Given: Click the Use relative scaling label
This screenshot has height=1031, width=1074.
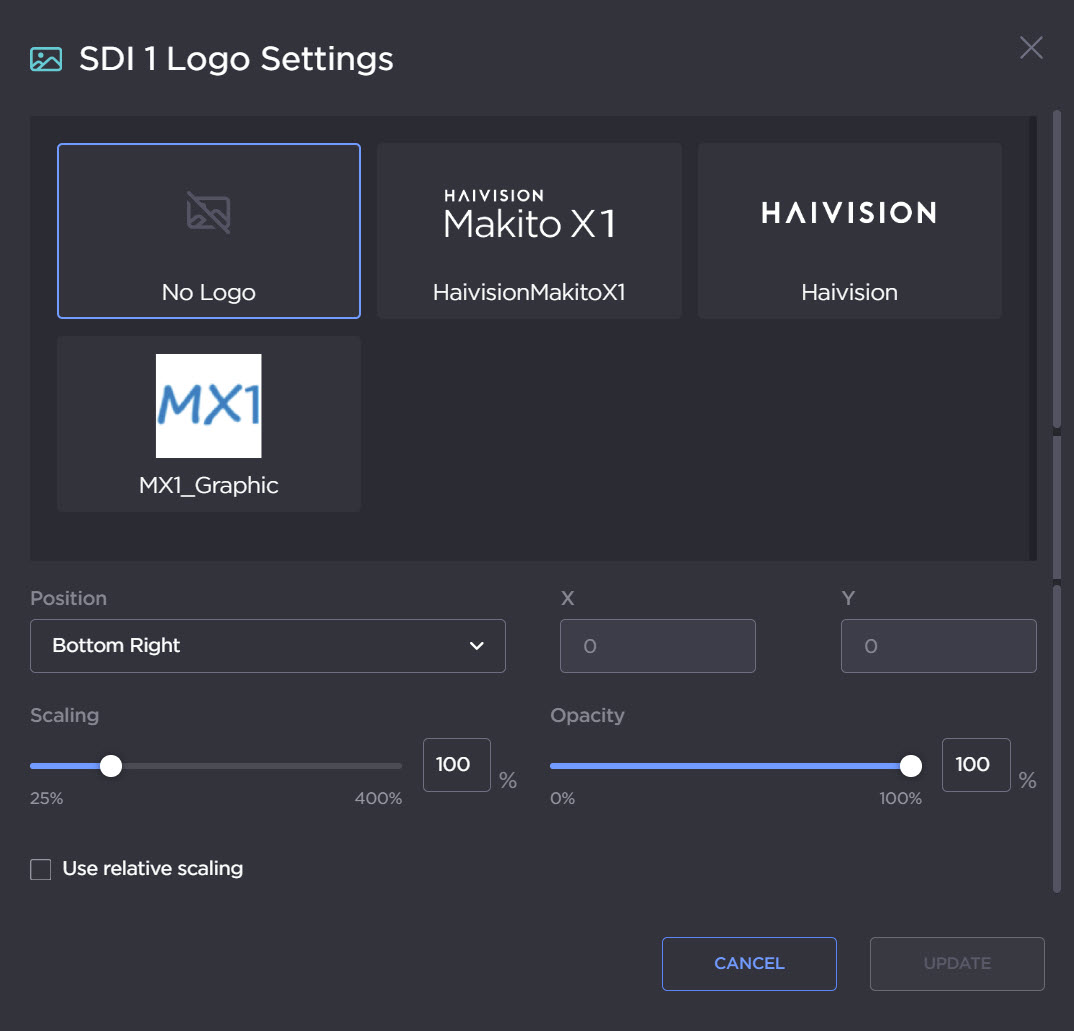Looking at the screenshot, I should coord(152,869).
